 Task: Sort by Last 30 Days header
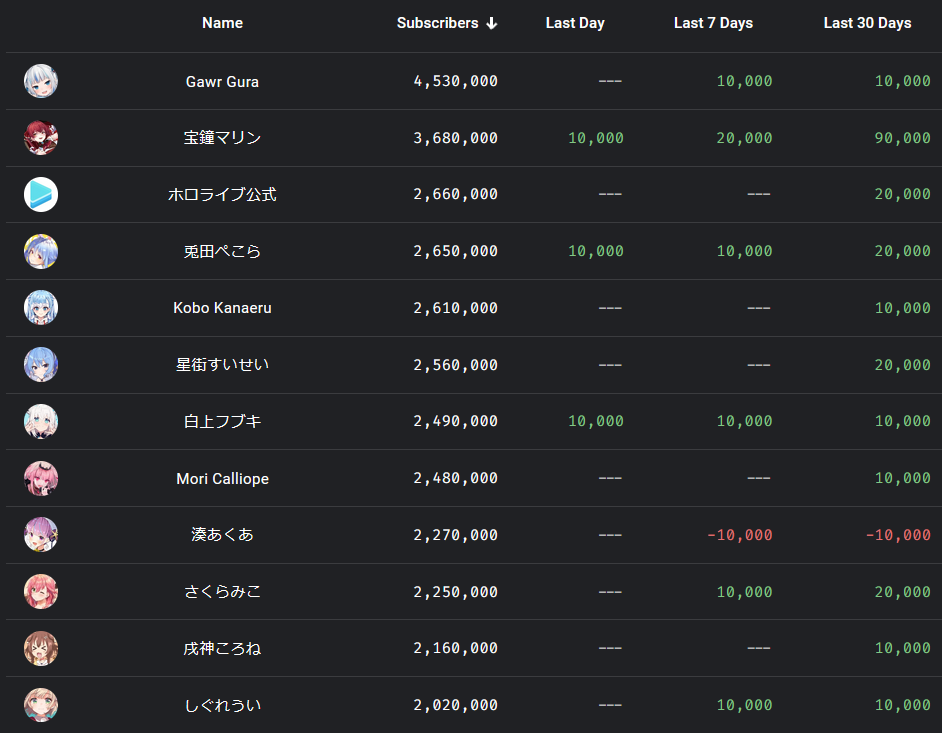pos(867,23)
